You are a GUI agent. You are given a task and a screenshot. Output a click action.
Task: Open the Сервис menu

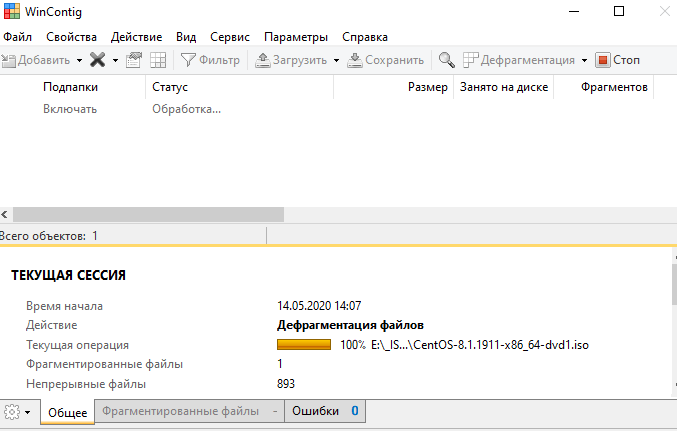(230, 36)
